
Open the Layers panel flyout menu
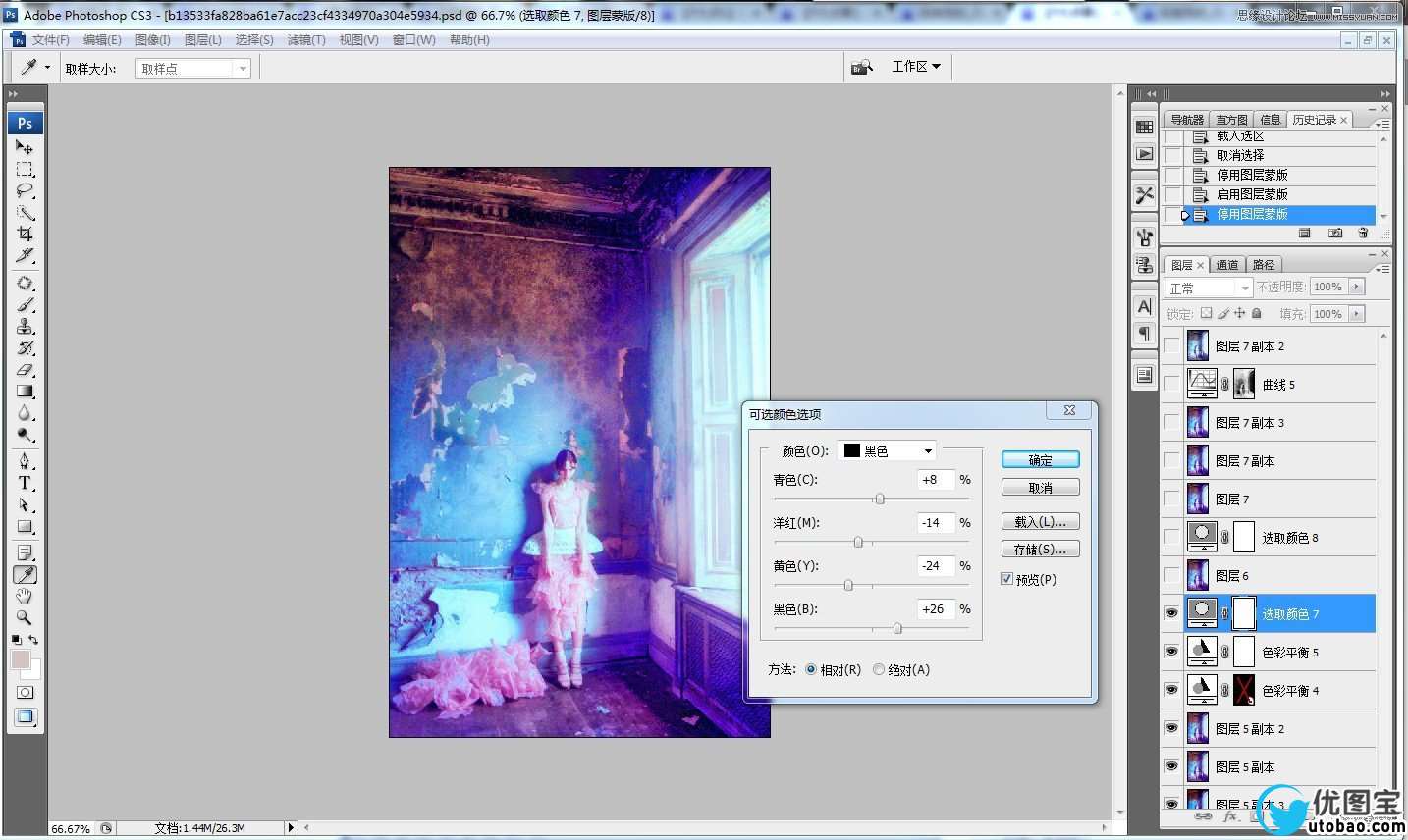point(1382,269)
